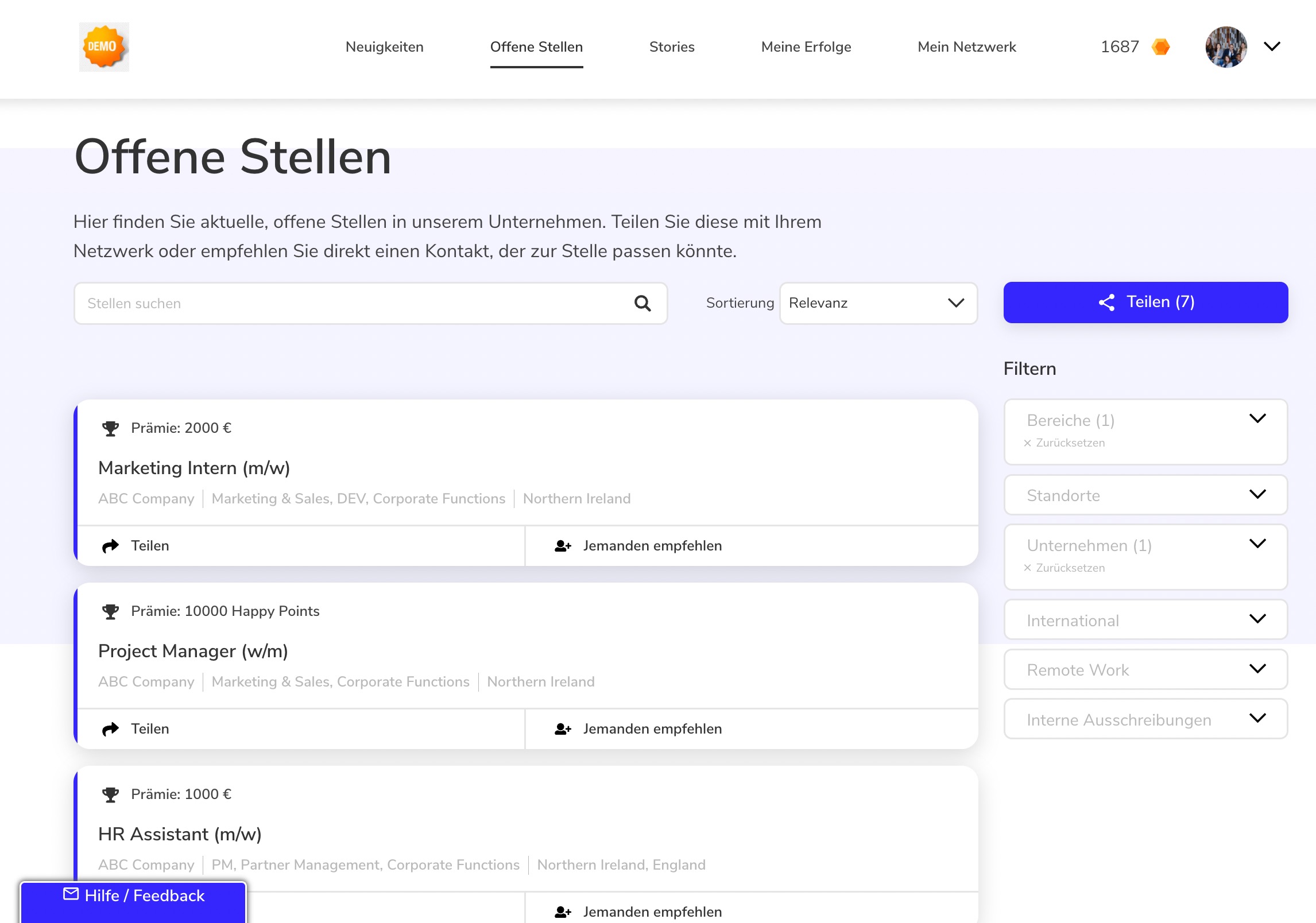Click the orange hexagon points icon
1316x923 pixels.
coord(1160,47)
